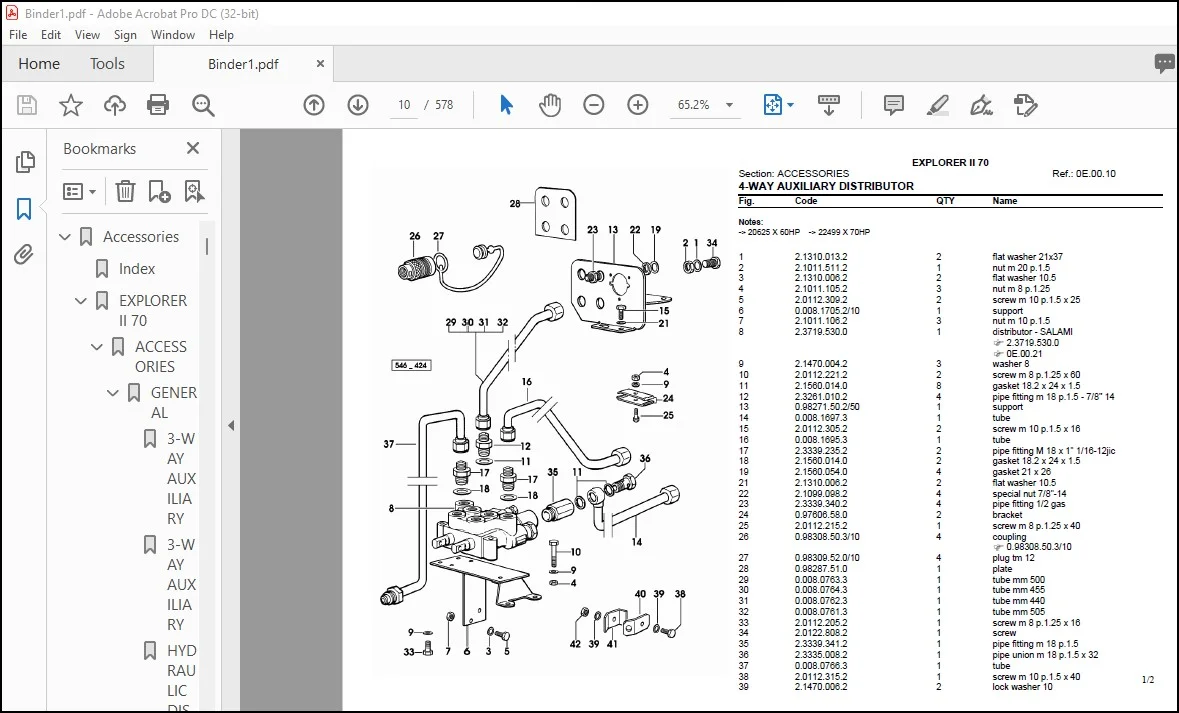Open the View menu

click(x=87, y=35)
